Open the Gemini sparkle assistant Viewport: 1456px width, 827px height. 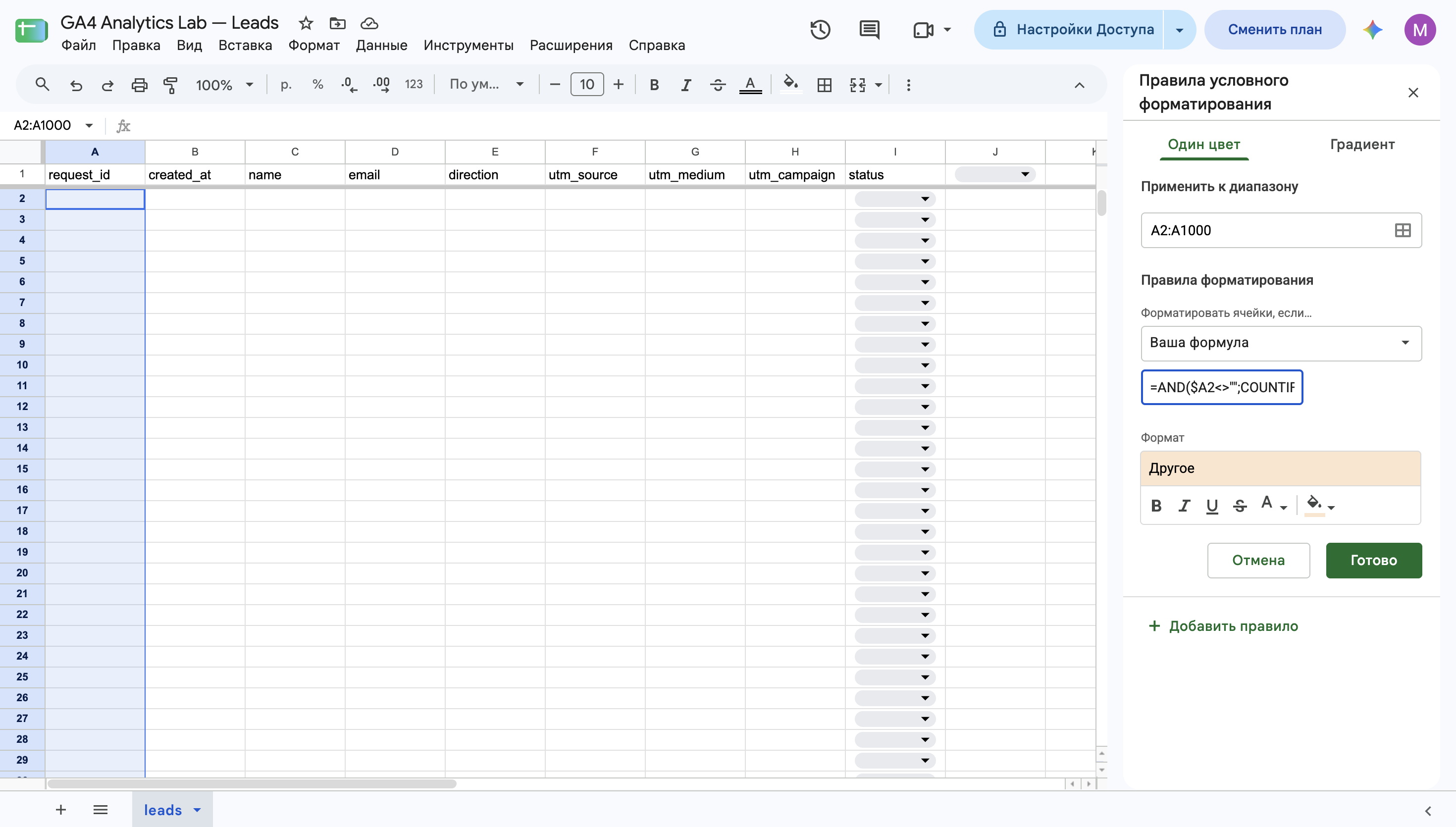point(1372,30)
